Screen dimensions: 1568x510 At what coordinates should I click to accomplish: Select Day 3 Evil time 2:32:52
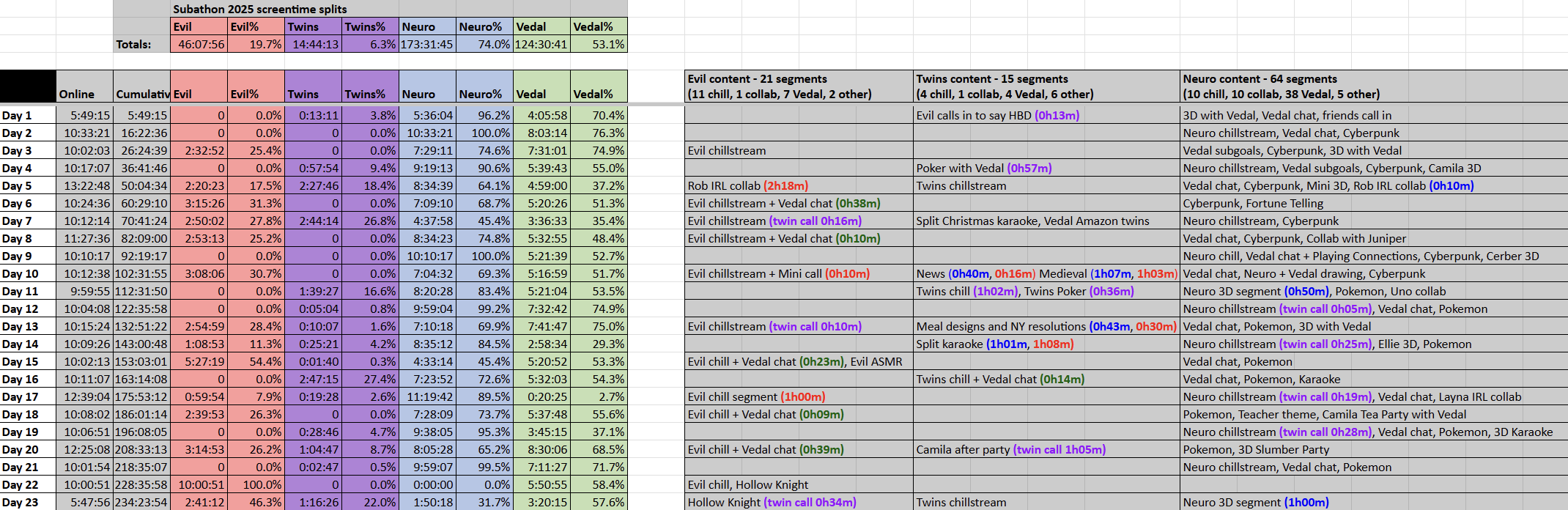tap(199, 150)
